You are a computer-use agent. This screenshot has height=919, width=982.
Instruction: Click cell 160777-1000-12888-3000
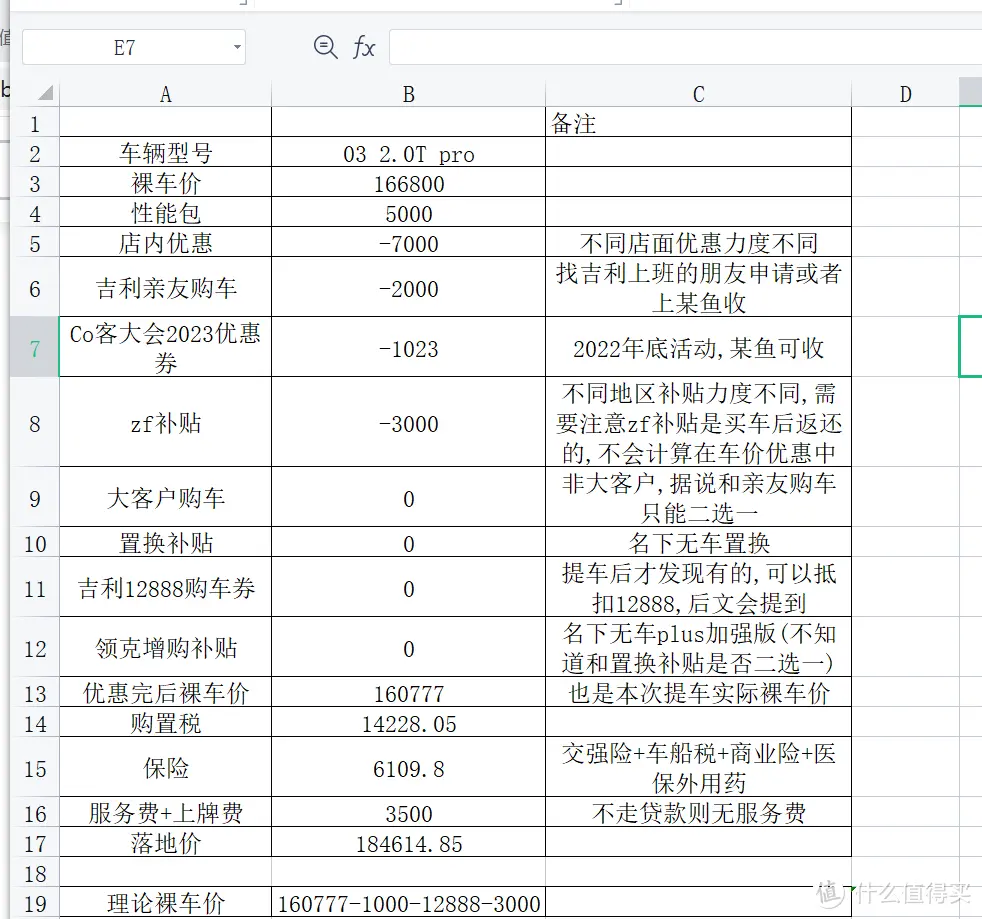coord(408,903)
